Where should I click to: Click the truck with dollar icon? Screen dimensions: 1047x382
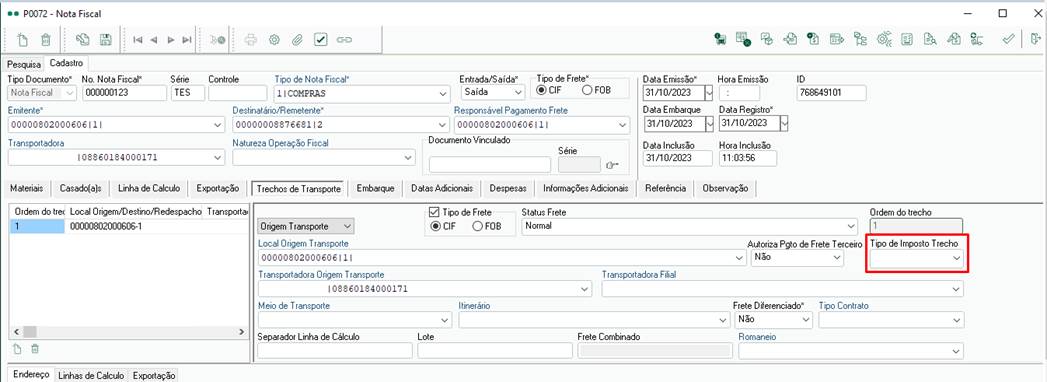tap(720, 40)
